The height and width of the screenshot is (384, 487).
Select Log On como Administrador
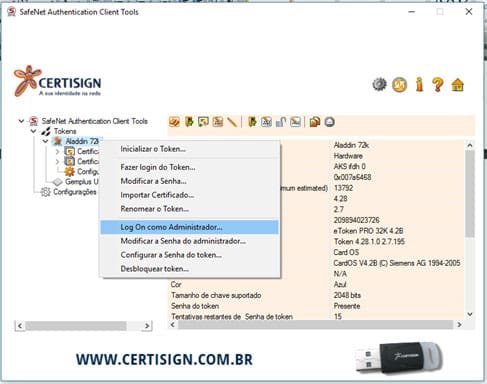coord(189,227)
